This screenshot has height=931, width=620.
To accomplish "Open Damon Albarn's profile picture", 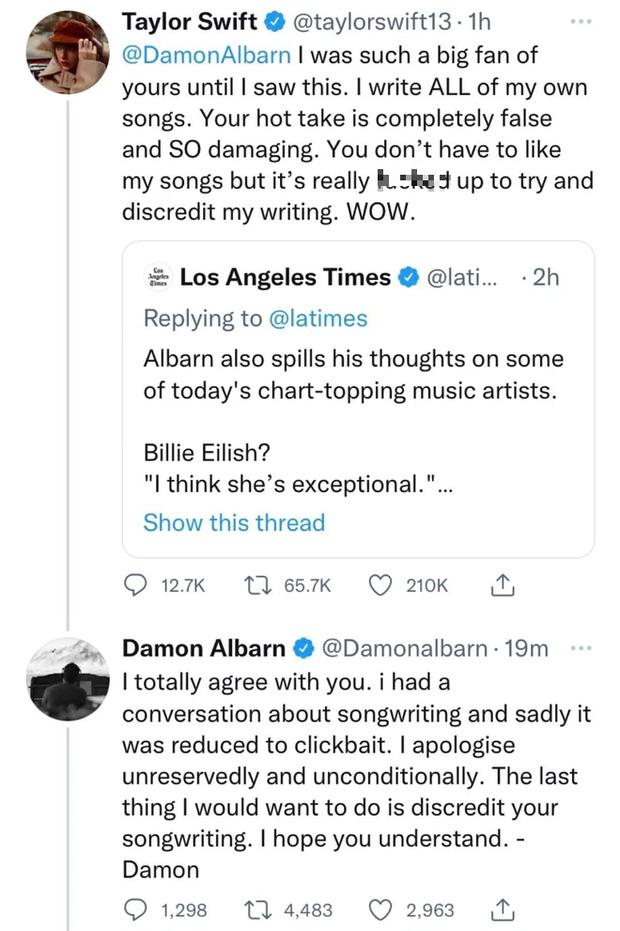I will (66, 678).
